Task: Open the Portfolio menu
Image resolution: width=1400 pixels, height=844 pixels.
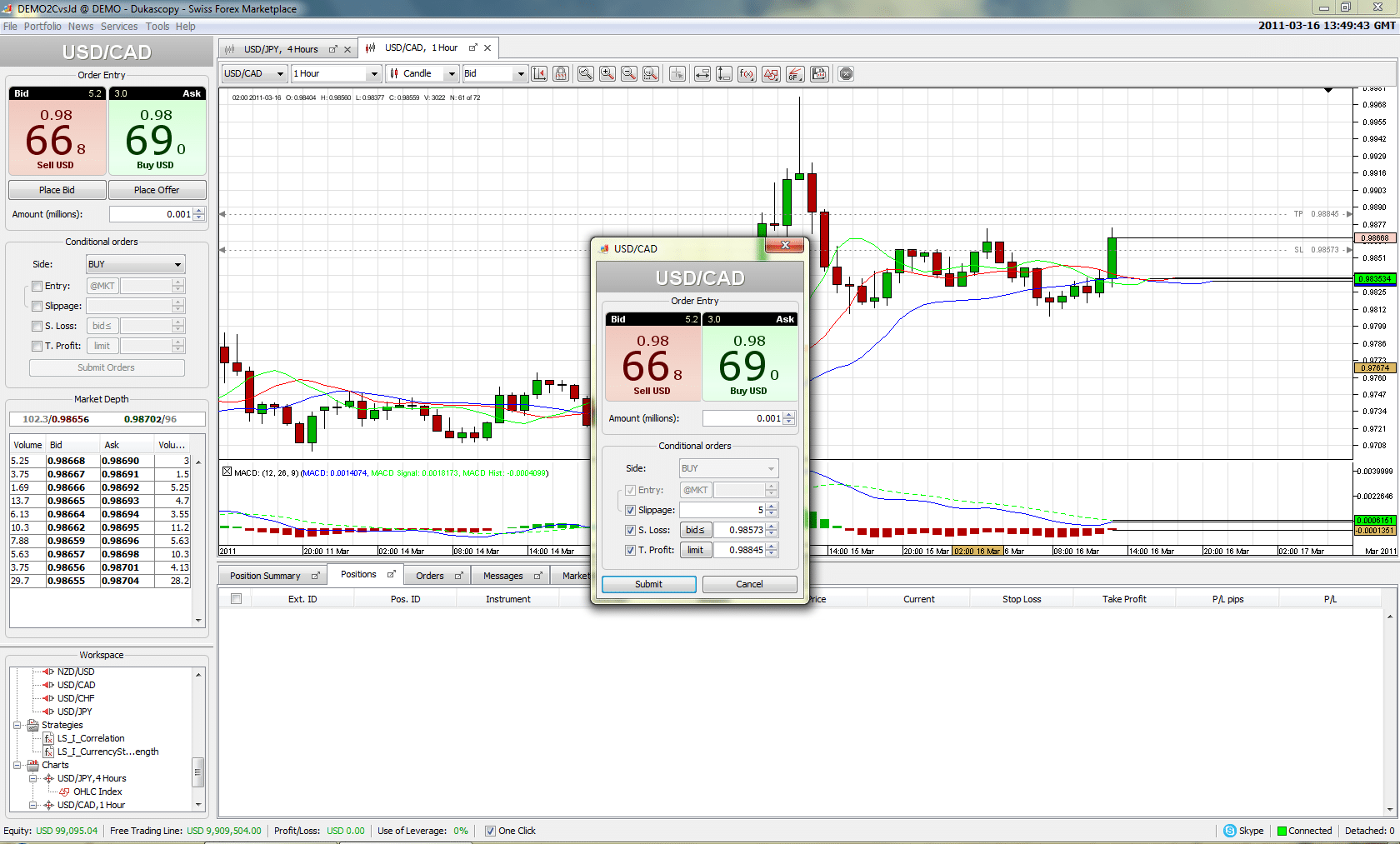Action: [42, 27]
